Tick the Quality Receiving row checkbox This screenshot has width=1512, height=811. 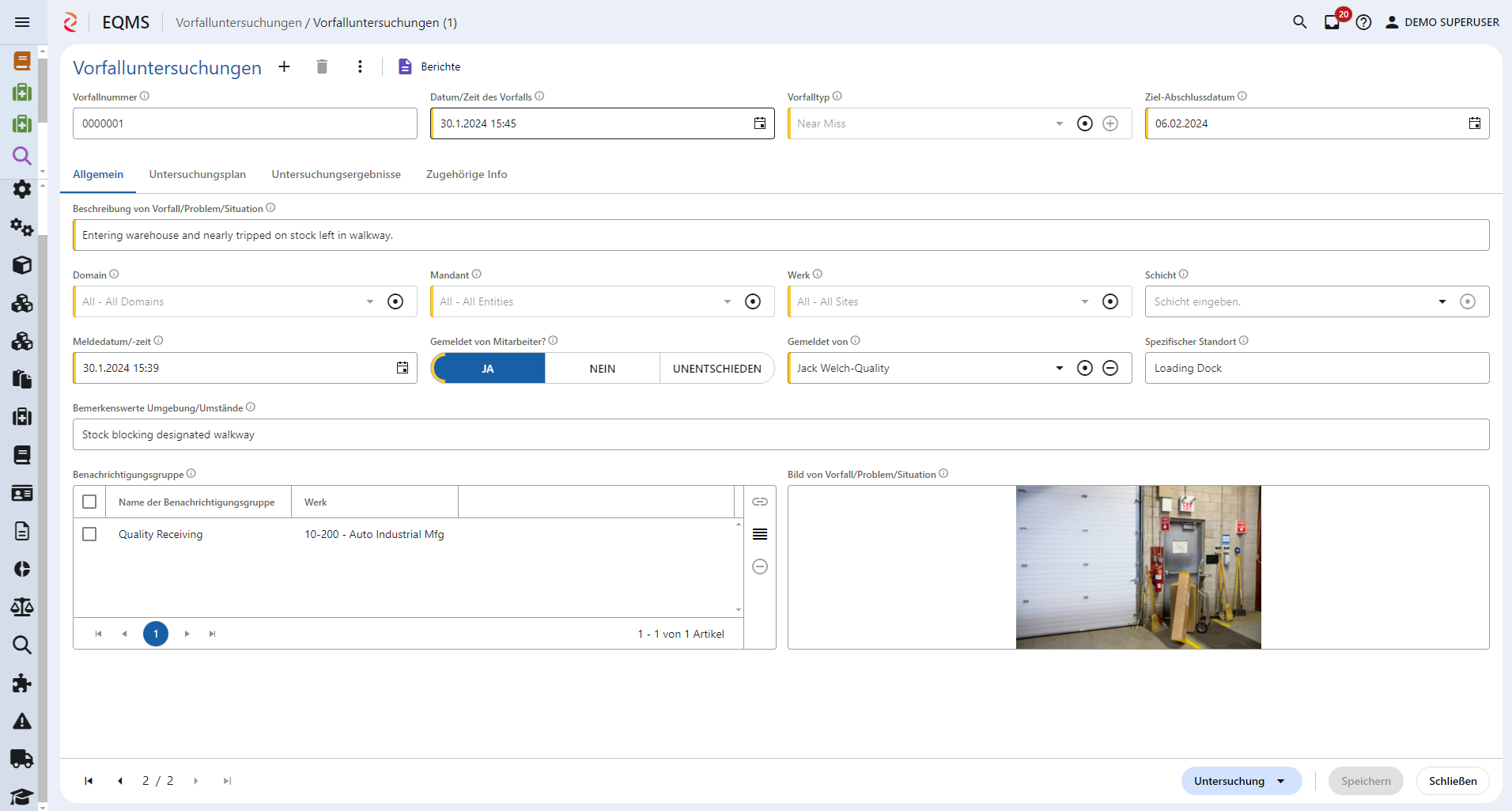click(89, 534)
